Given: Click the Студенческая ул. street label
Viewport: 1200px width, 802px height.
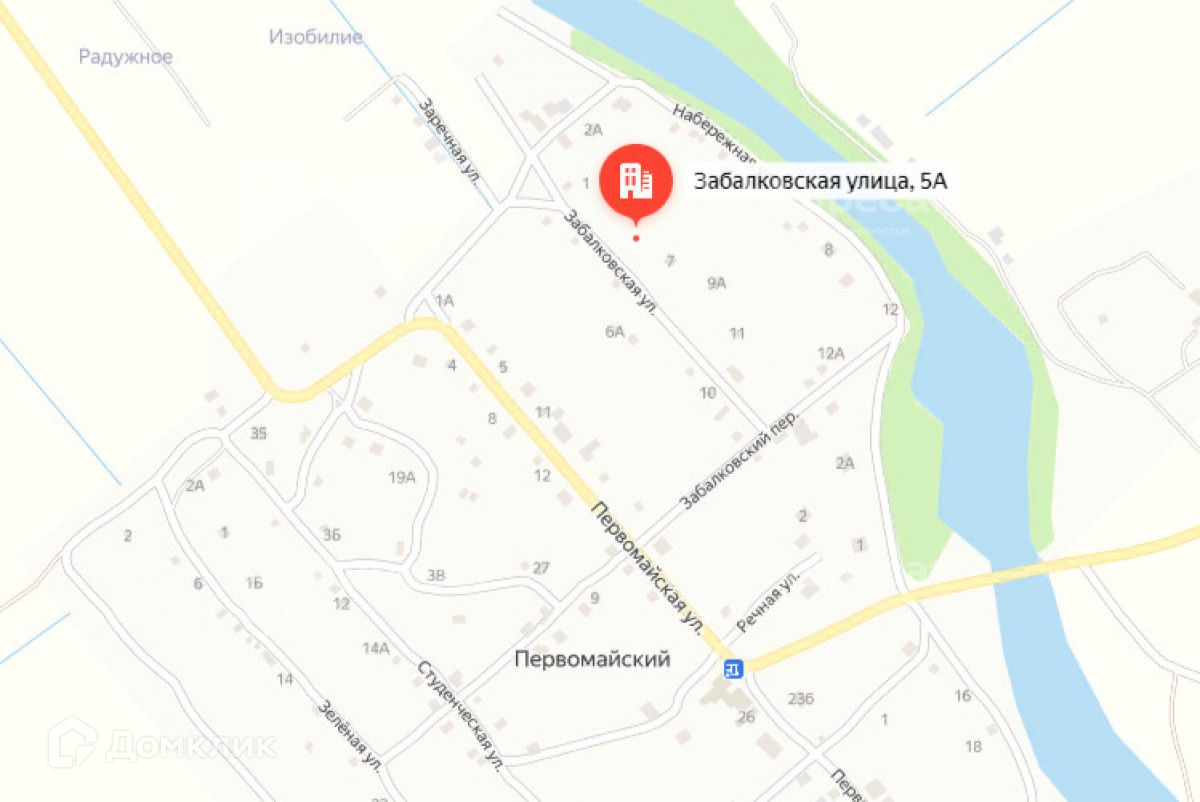Looking at the screenshot, I should pyautogui.click(x=460, y=716).
